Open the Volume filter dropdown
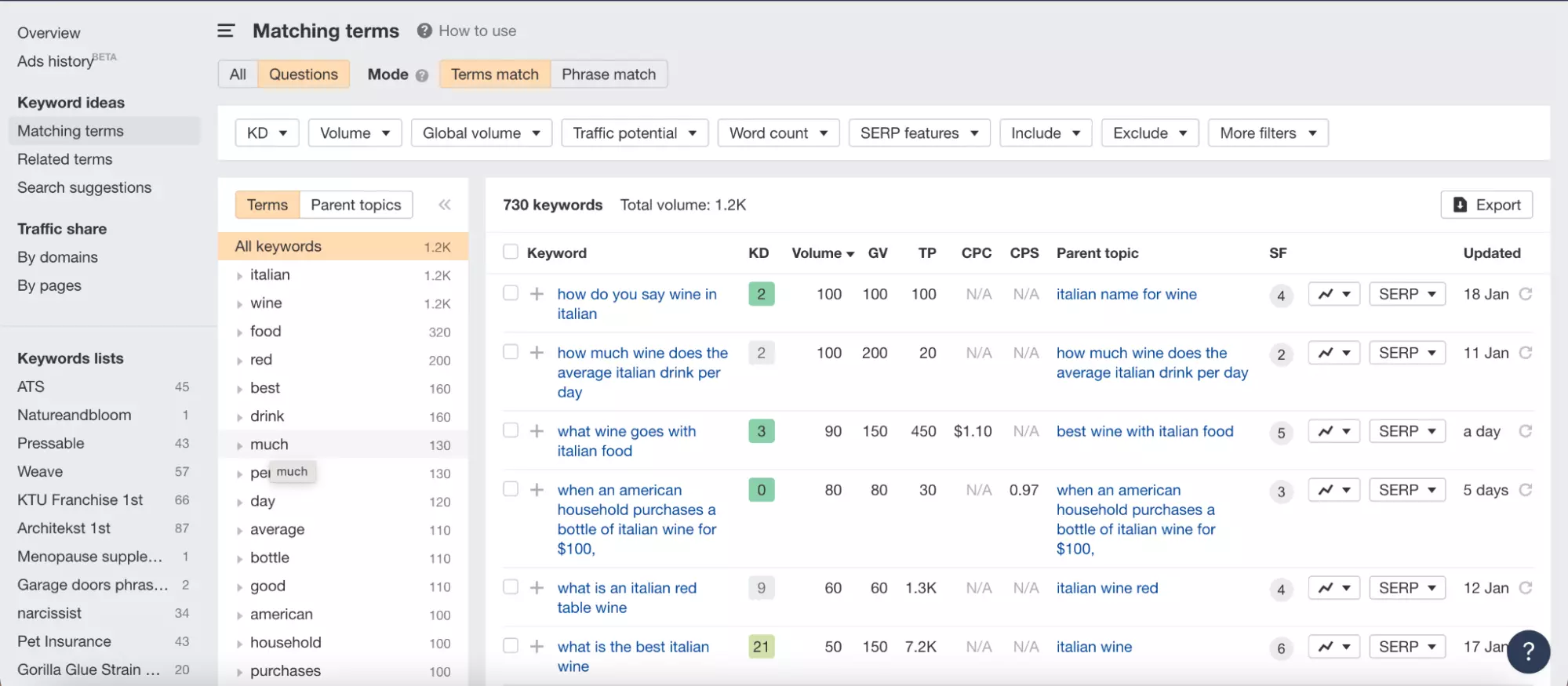Viewport: 1568px width, 686px height. tap(355, 133)
